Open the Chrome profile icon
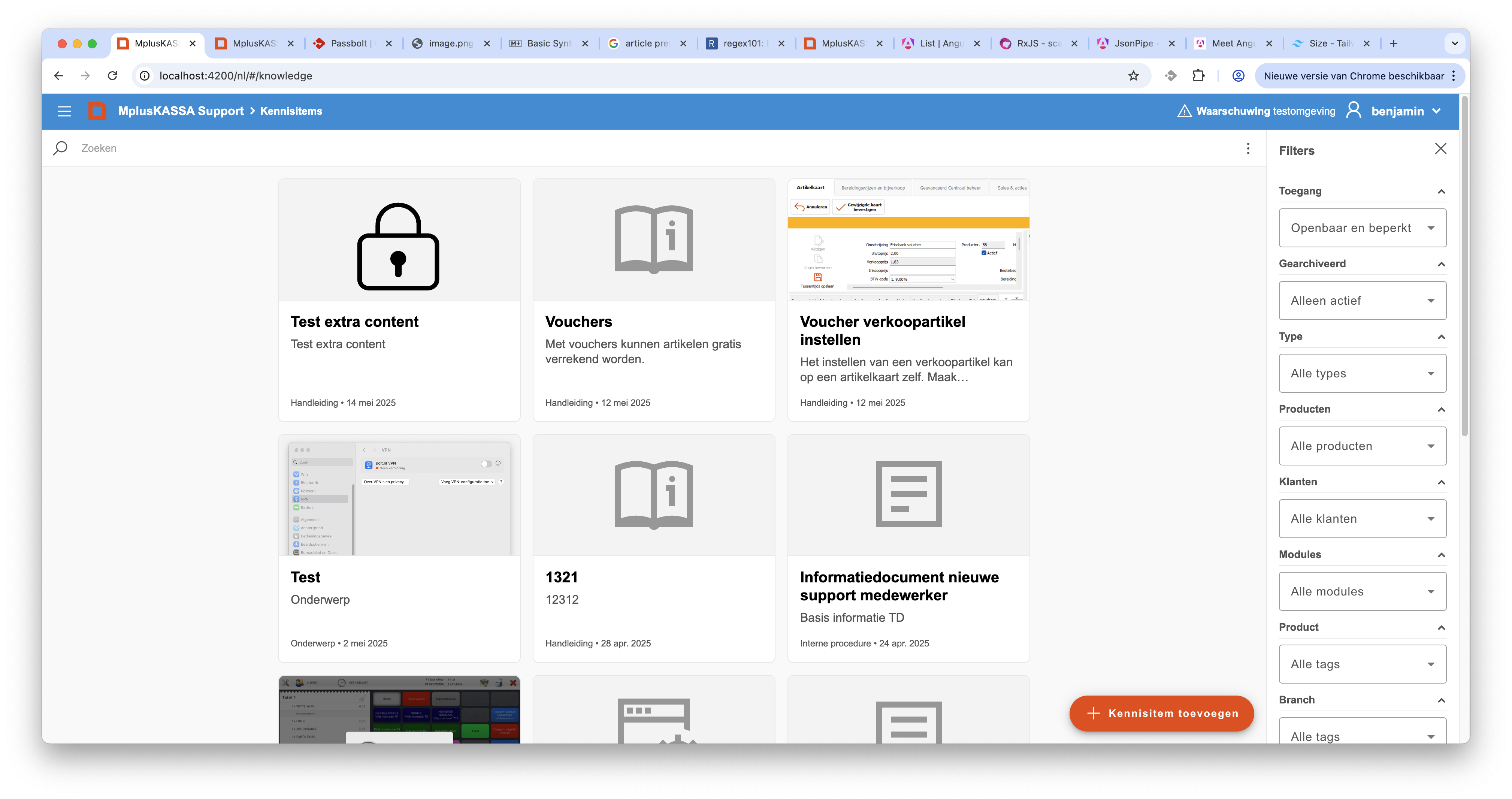The width and height of the screenshot is (1512, 799). click(1239, 76)
